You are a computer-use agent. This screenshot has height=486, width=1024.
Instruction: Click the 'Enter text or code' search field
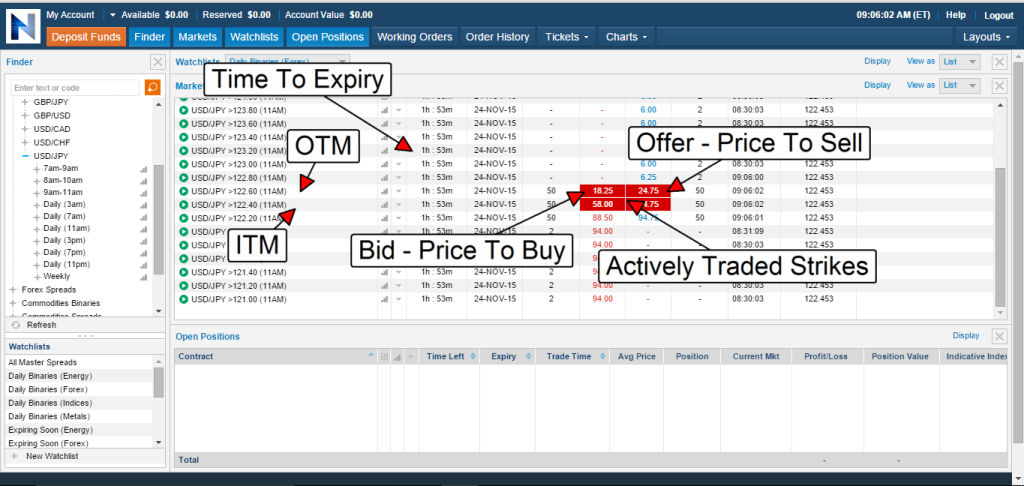pos(76,88)
